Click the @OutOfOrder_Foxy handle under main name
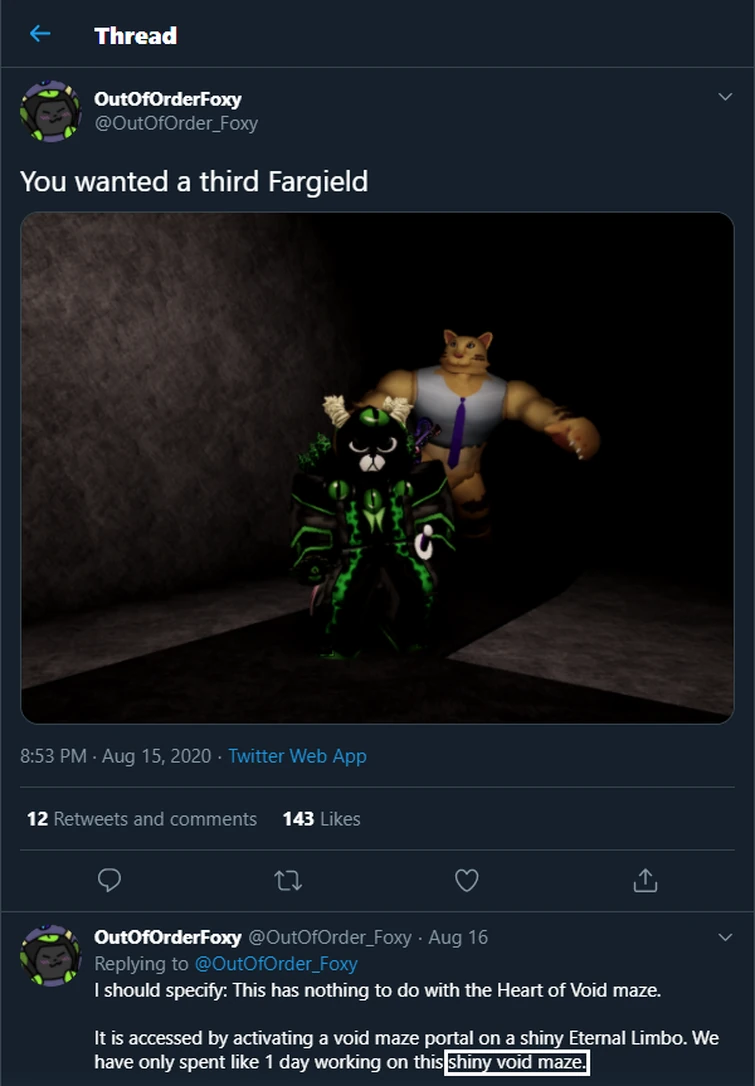Image resolution: width=755 pixels, height=1086 pixels. pos(176,123)
